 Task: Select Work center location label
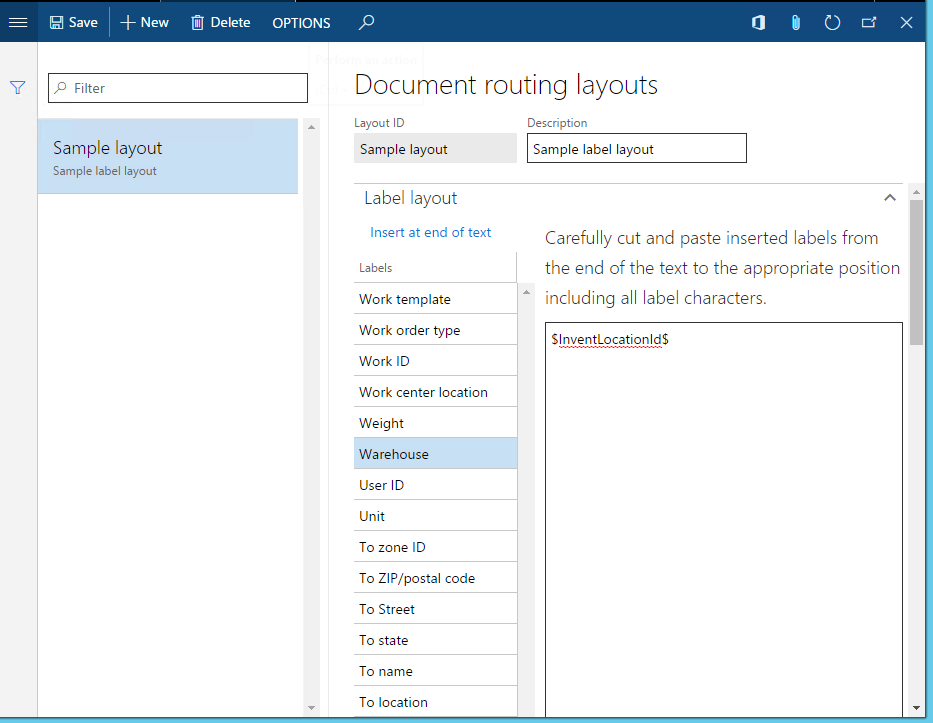[x=435, y=392]
